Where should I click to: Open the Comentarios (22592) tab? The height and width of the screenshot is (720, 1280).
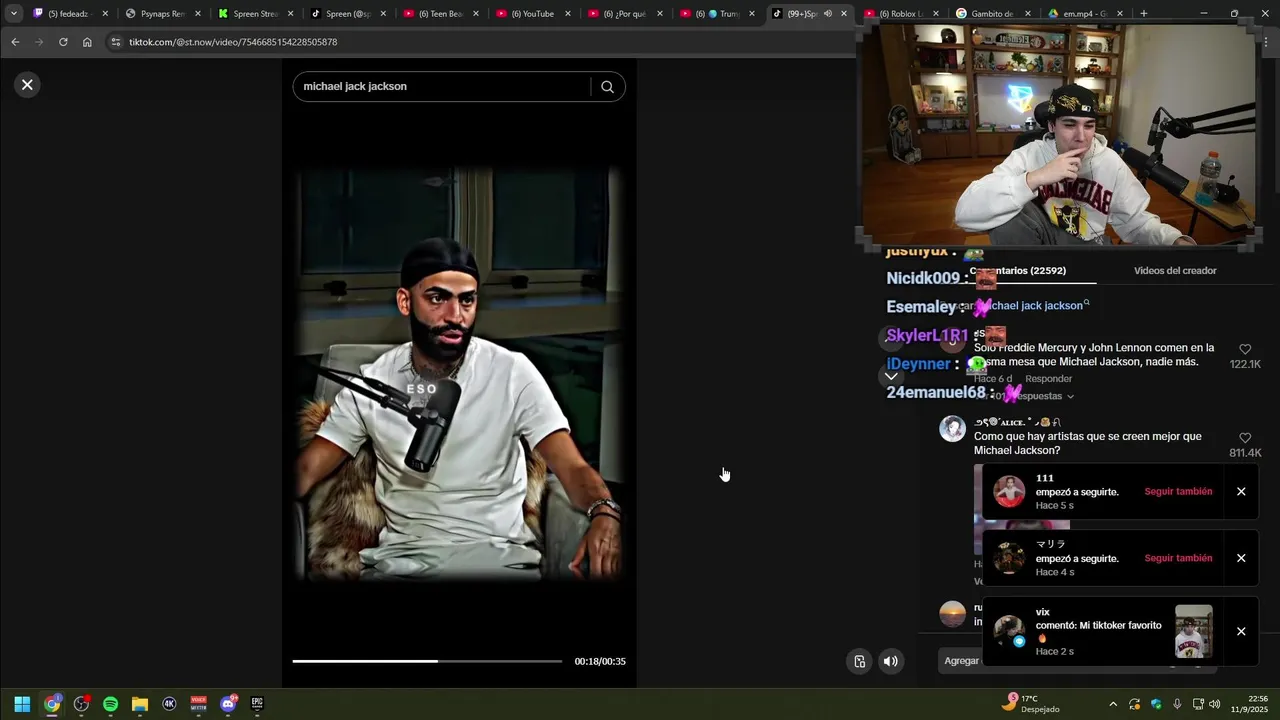pos(1020,271)
